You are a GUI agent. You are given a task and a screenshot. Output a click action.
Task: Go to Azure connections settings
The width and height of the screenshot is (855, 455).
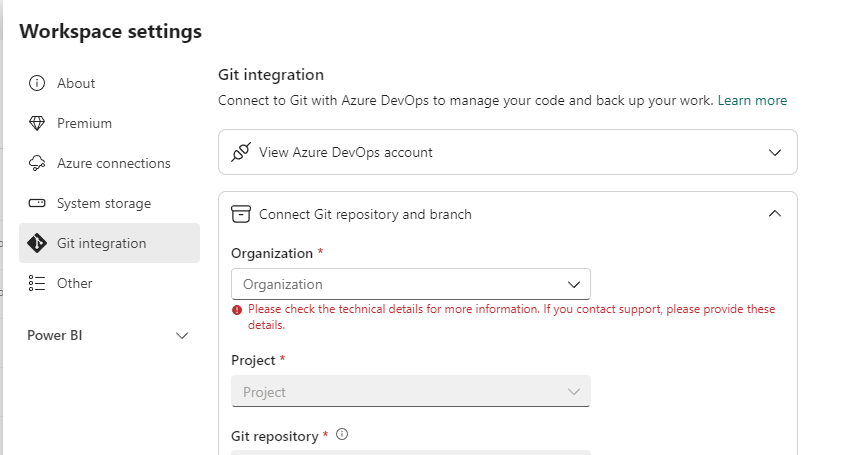click(x=109, y=163)
